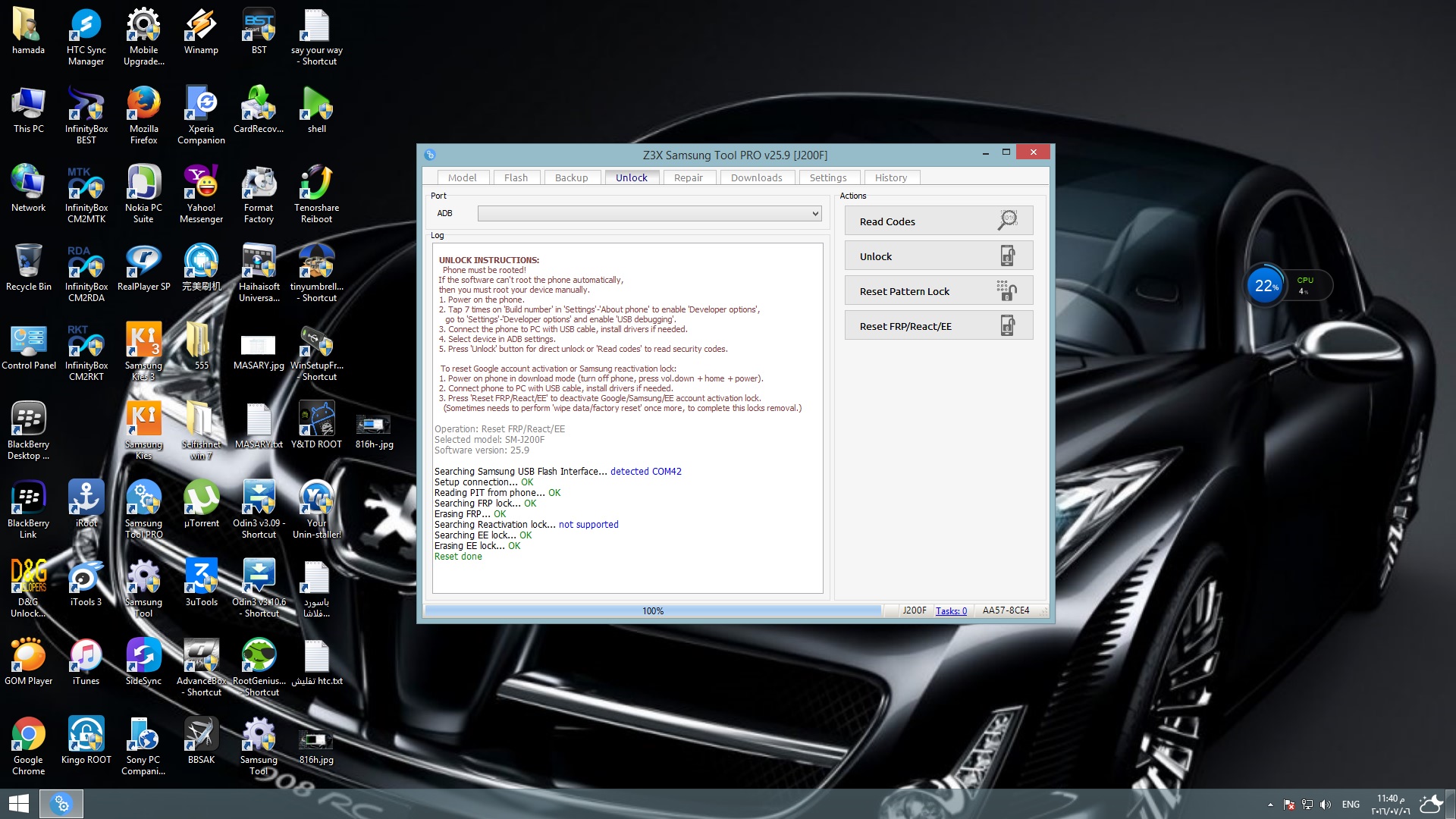Open Odin3 v3.09 shortcut

click(x=259, y=510)
